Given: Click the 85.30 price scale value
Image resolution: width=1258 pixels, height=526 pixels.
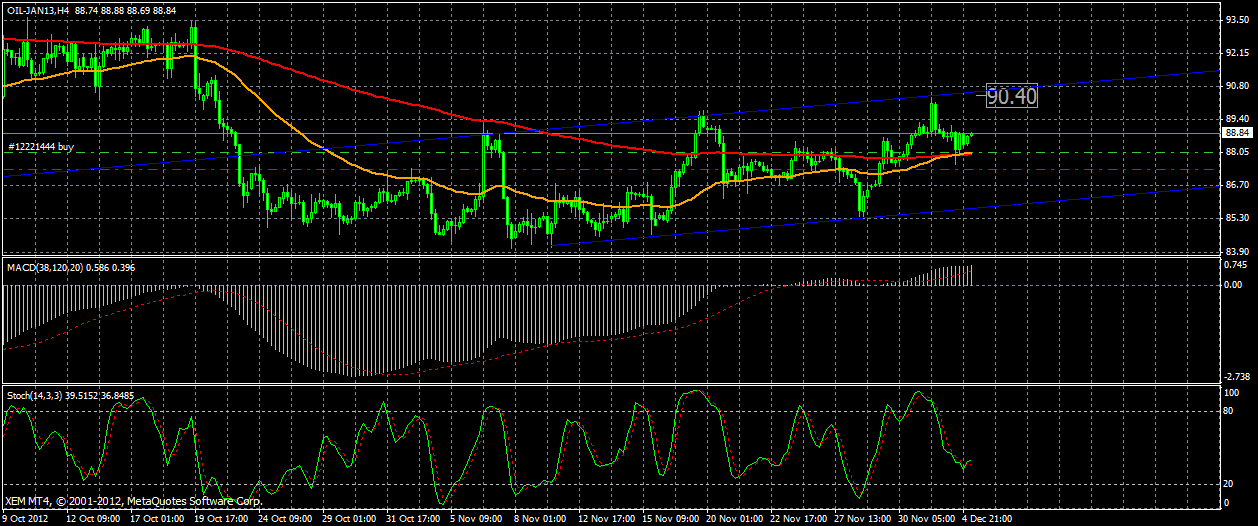Looking at the screenshot, I should pyautogui.click(x=1237, y=217).
